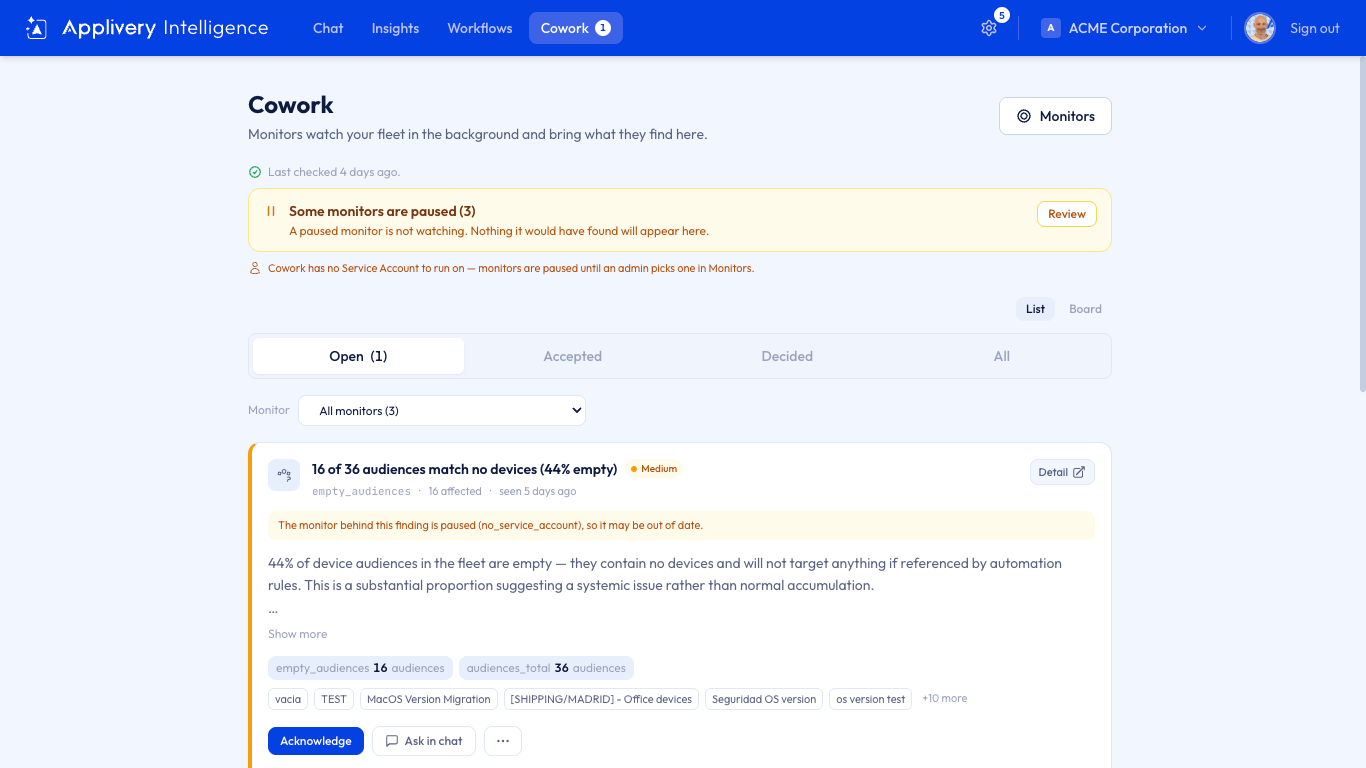The width and height of the screenshot is (1366, 768).
Task: Click the green last-checked check icon
Action: coord(255,172)
